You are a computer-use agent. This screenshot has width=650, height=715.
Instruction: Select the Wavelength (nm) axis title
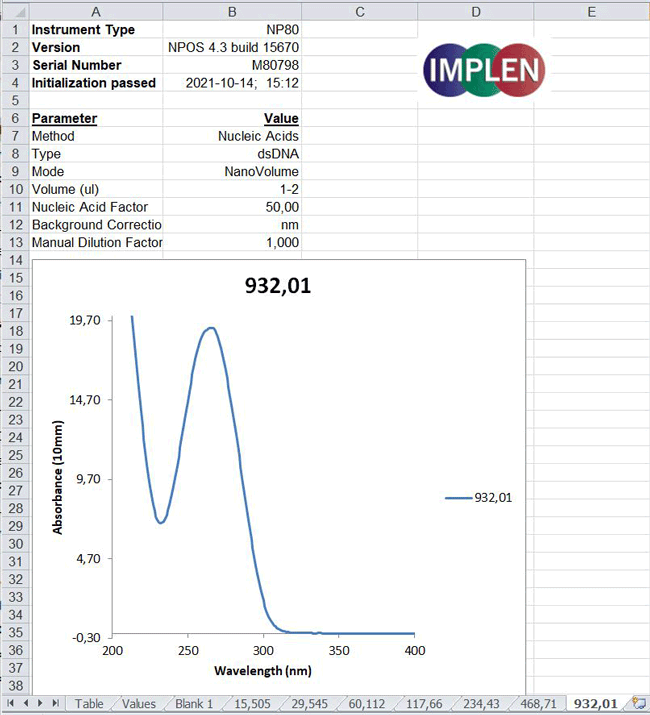263,670
